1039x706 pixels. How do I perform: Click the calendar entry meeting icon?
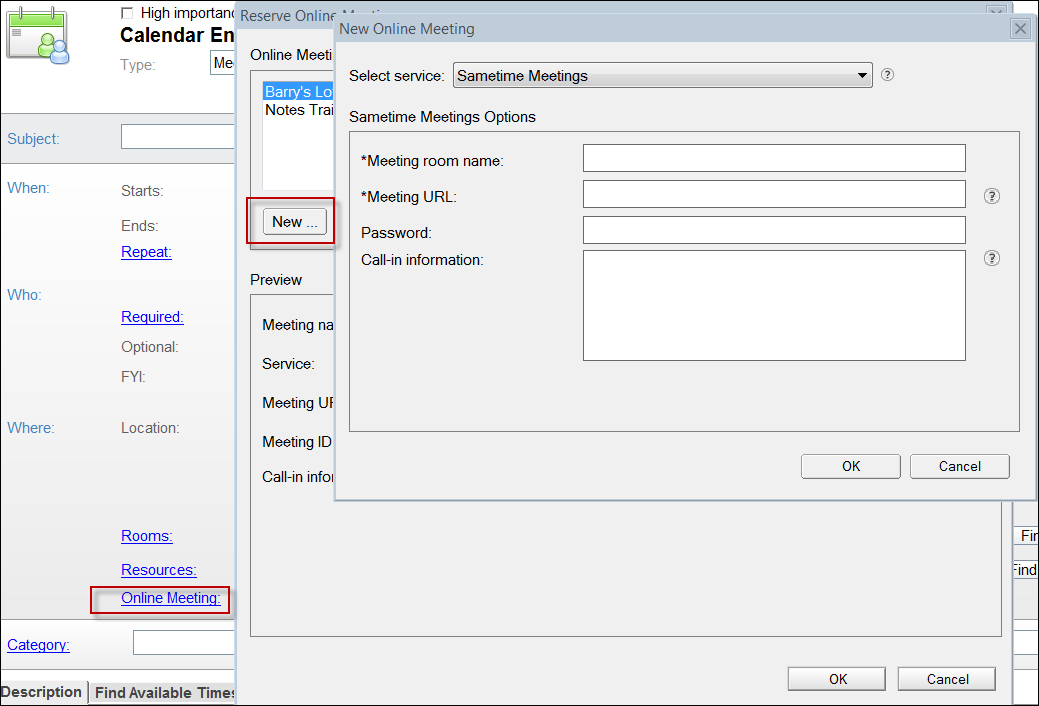[38, 36]
